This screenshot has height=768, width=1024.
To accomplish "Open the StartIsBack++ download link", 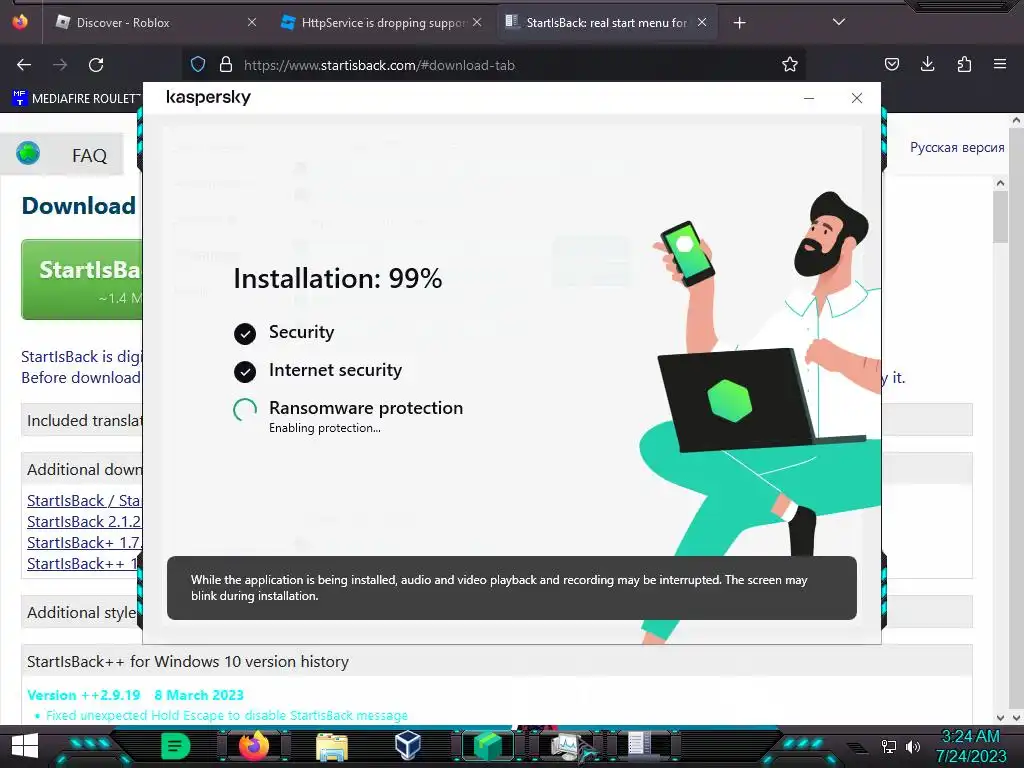I will point(82,564).
